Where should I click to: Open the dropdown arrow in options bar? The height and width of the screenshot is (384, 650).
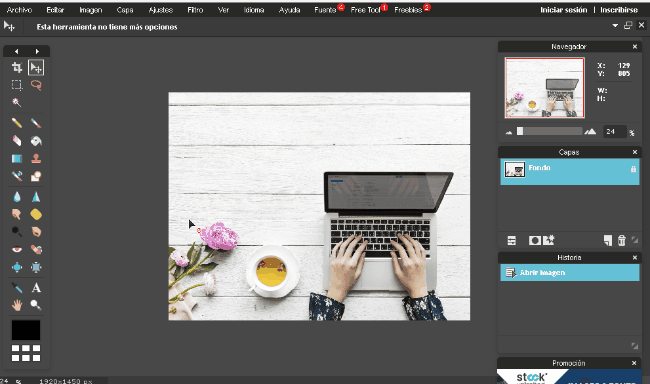tap(615, 25)
